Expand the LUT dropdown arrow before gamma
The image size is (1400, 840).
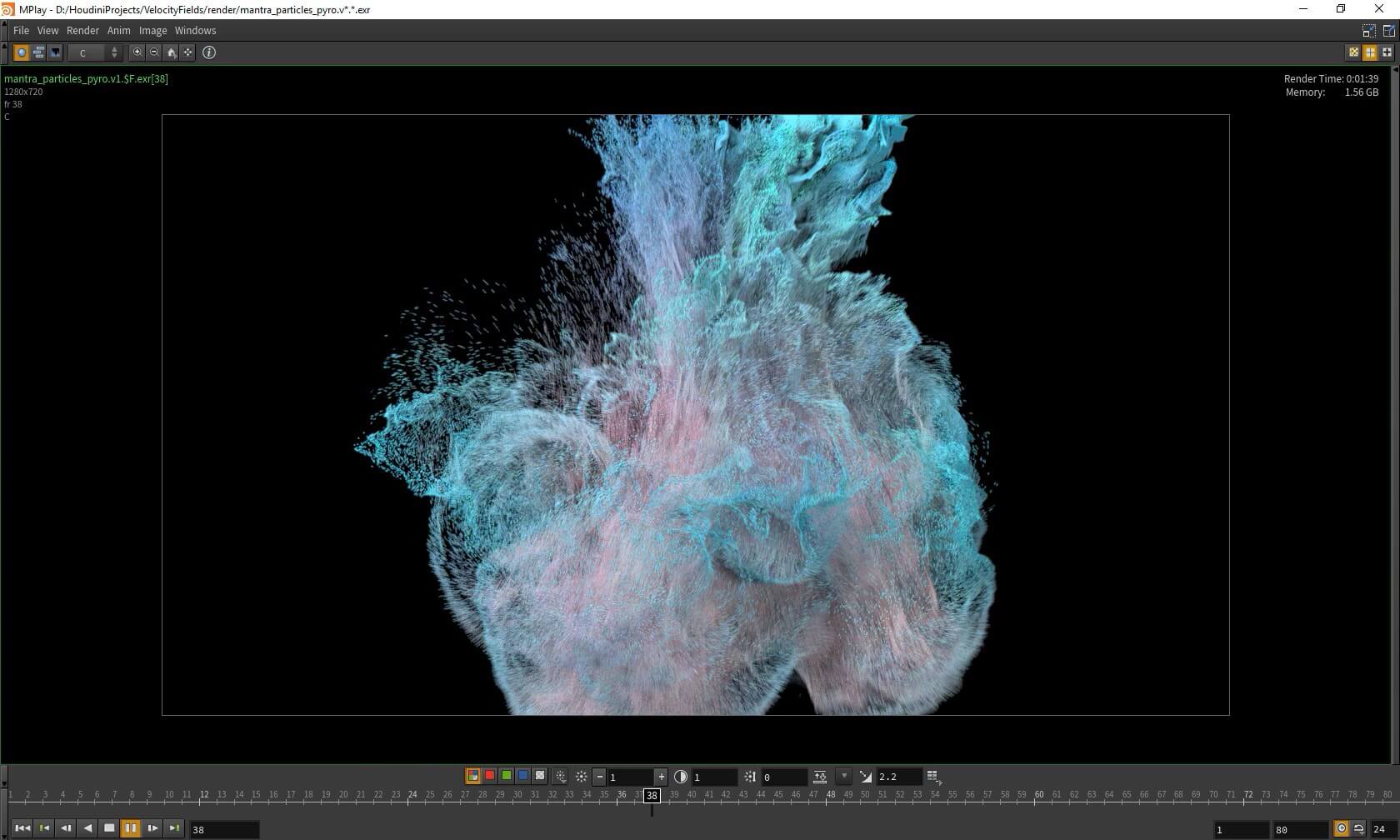(844, 776)
